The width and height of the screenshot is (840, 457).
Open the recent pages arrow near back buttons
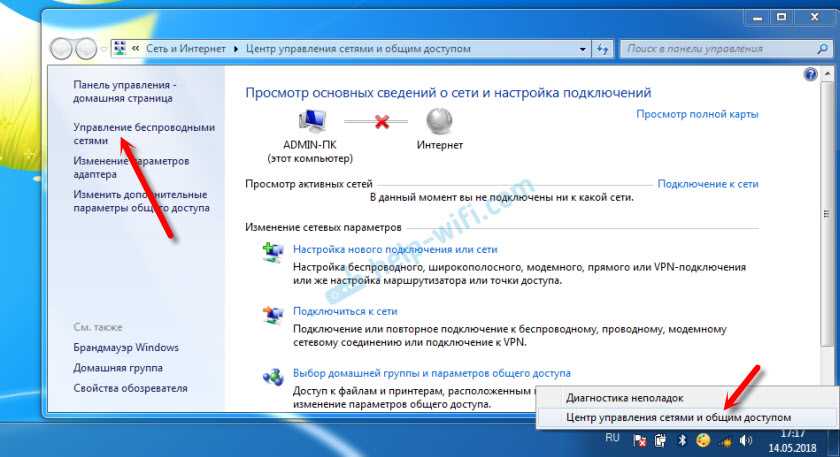pos(103,49)
